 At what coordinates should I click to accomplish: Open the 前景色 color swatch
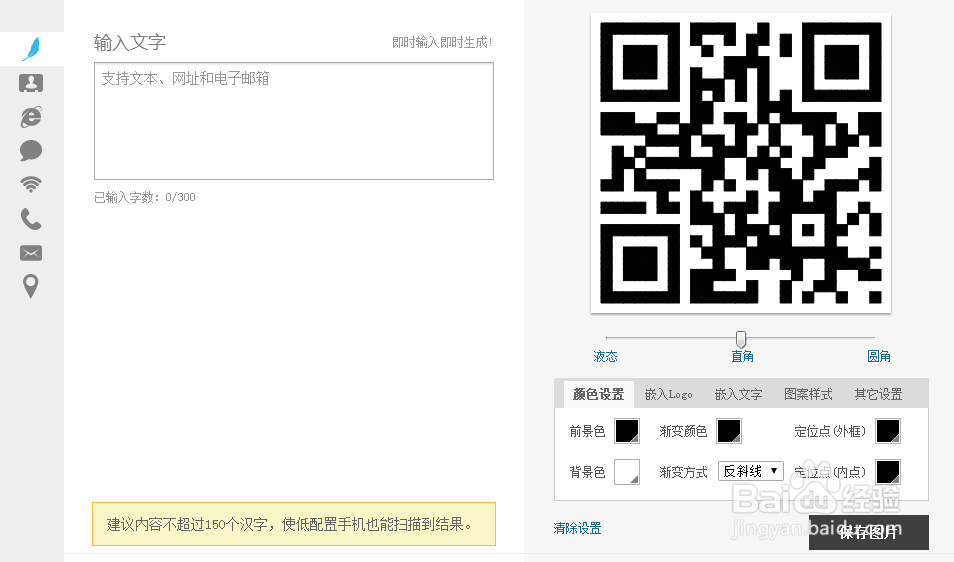(627, 431)
